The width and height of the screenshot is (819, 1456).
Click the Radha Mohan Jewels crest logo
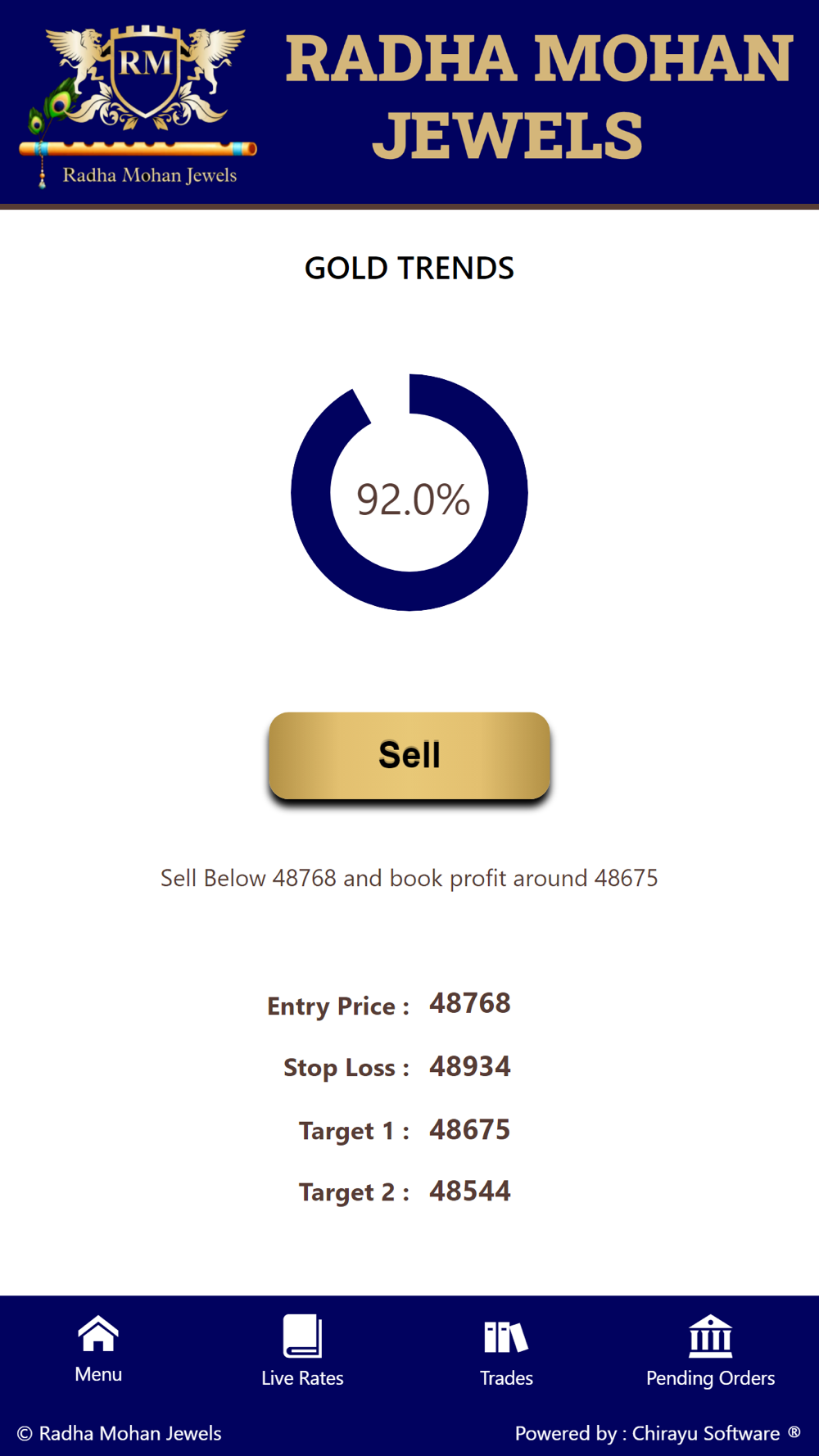point(138,105)
